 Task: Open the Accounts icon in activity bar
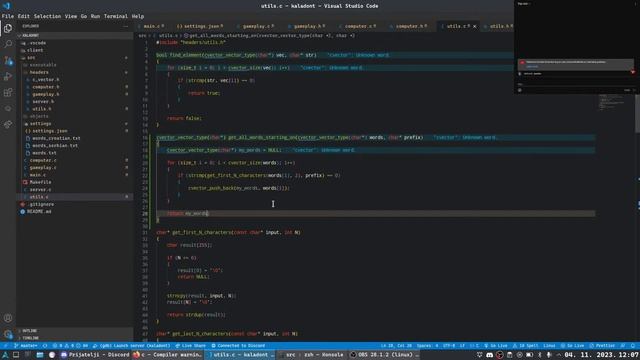pos(8,318)
